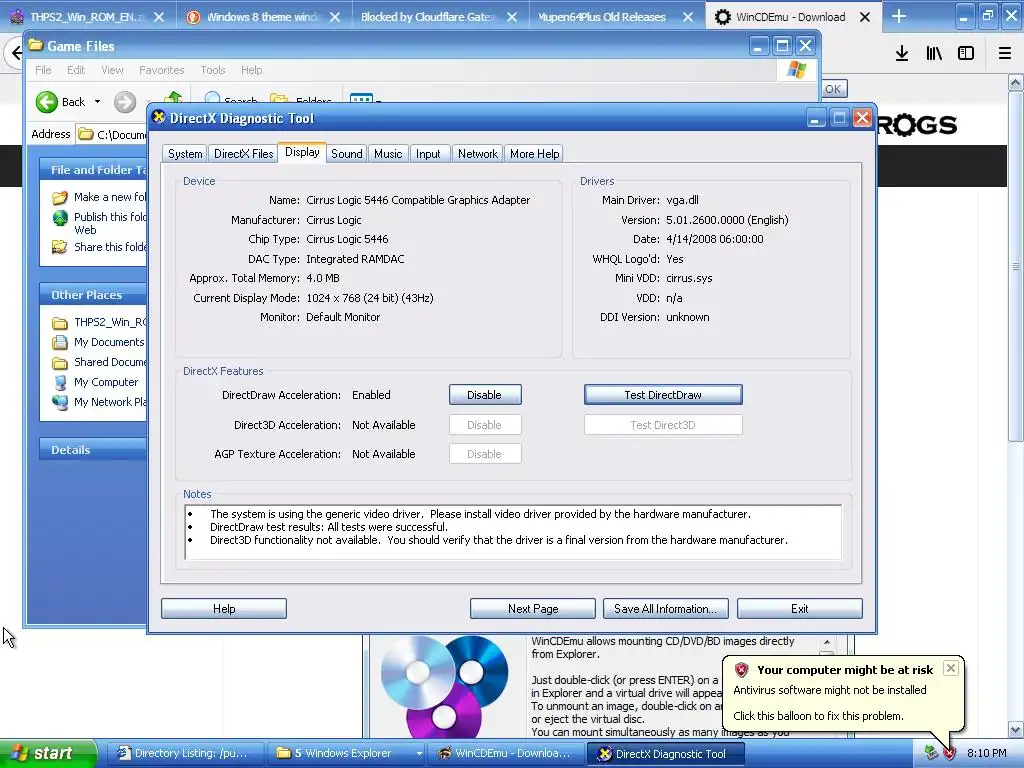Screen dimensions: 1024x768
Task: Open Shared Documents in Other Places
Action: (x=101, y=362)
